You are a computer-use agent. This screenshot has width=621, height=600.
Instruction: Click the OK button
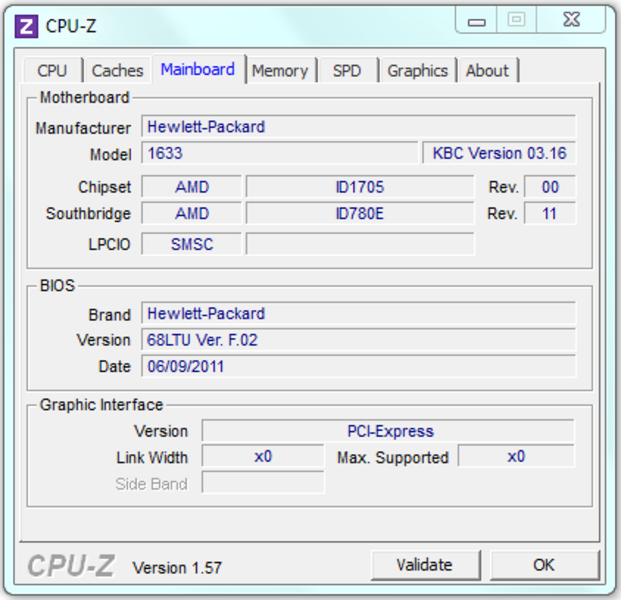[544, 565]
